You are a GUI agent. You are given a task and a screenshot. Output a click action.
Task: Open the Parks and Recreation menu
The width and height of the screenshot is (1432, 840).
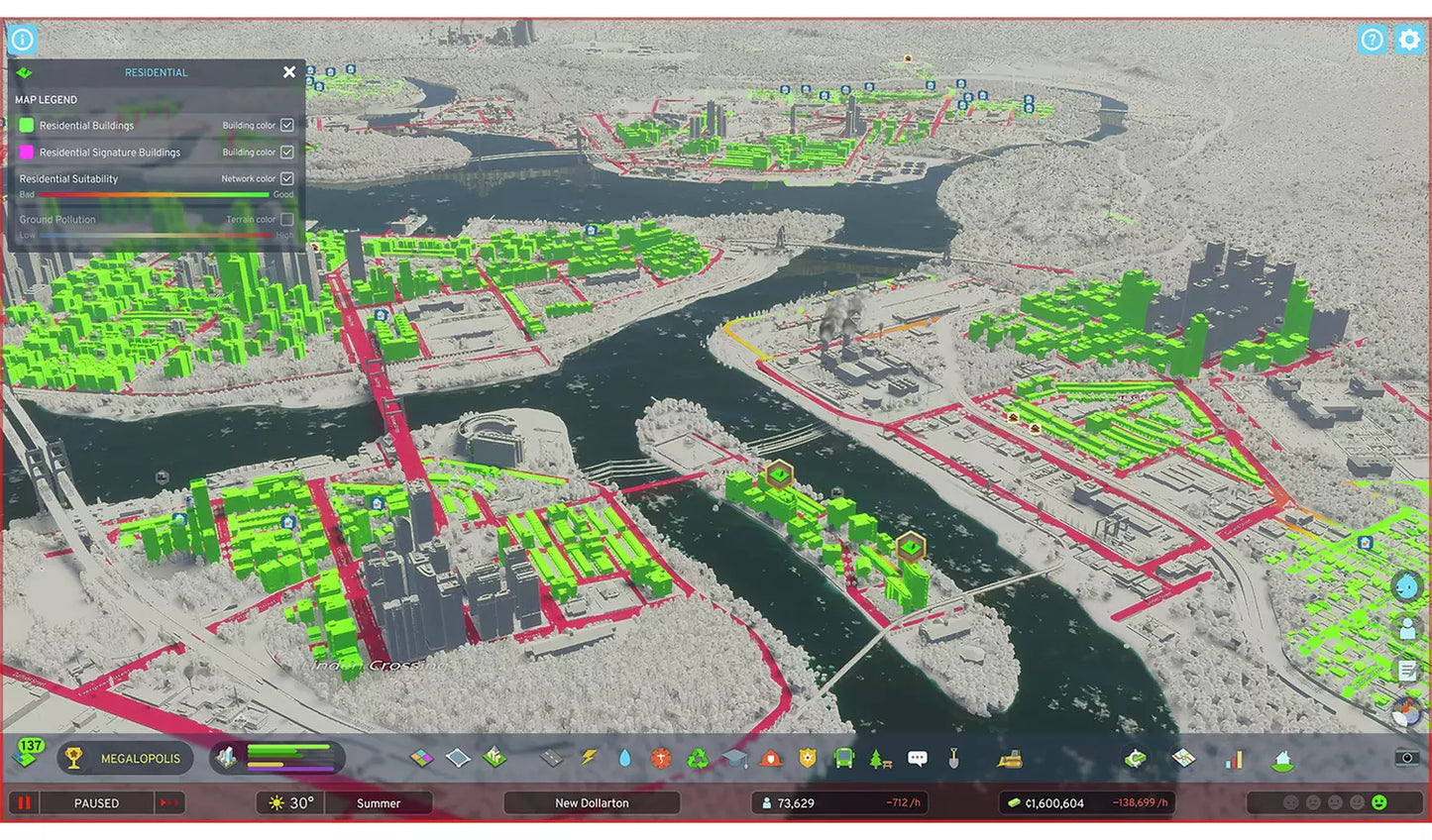coord(880,760)
